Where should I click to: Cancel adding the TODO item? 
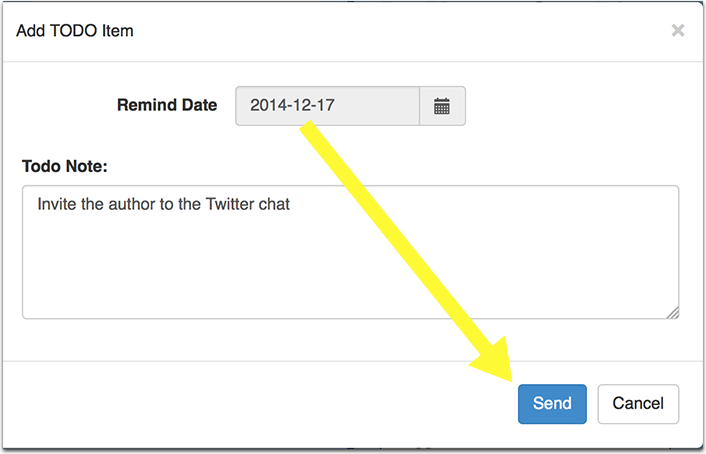pos(638,404)
